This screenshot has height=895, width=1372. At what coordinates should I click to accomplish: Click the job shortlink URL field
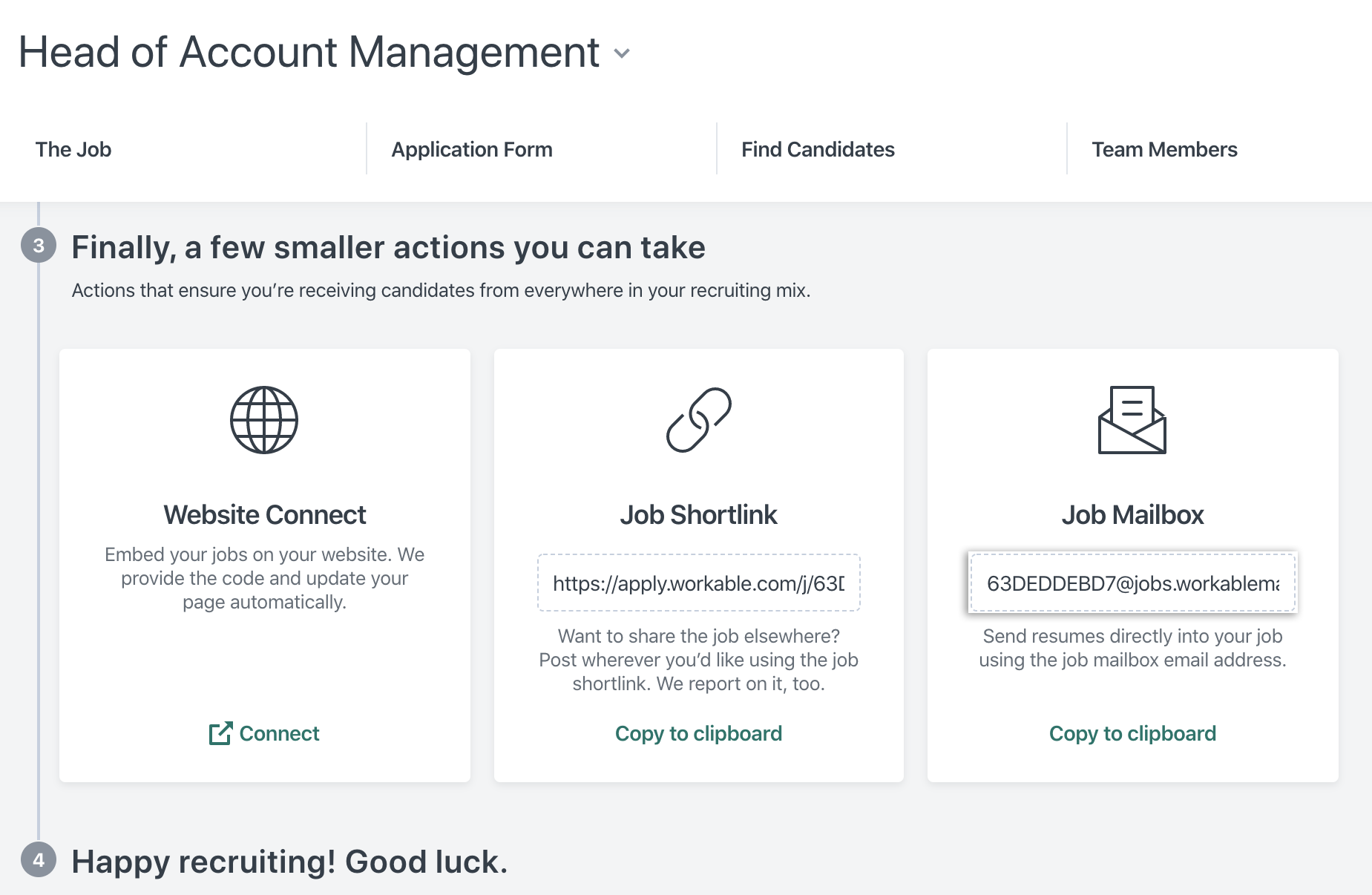(699, 583)
